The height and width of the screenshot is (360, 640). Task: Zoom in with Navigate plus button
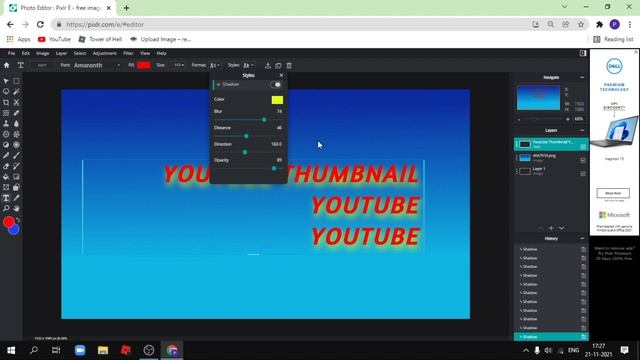click(567, 119)
